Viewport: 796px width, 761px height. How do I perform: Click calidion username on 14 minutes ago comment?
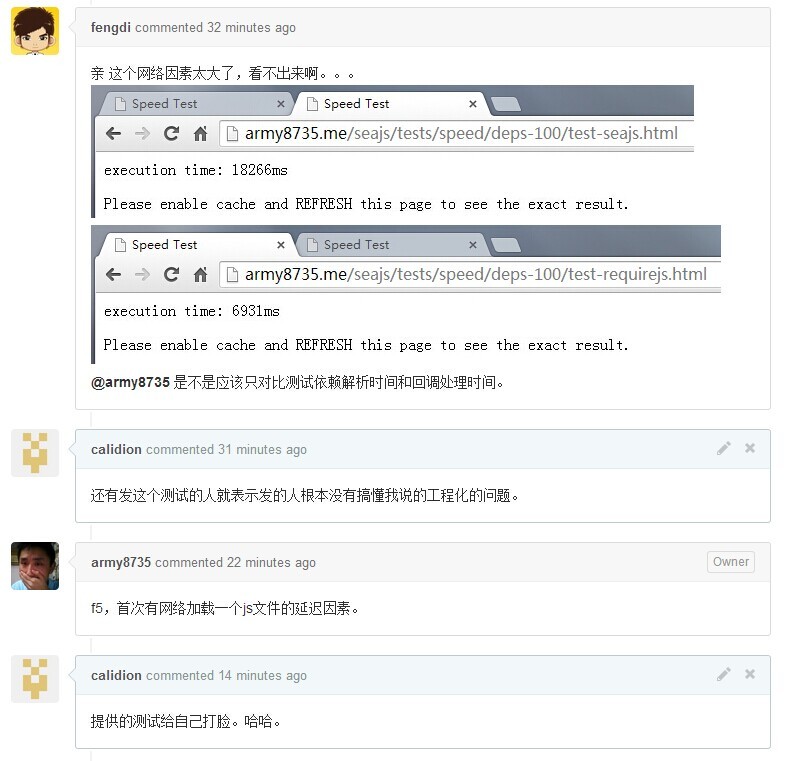click(x=116, y=675)
